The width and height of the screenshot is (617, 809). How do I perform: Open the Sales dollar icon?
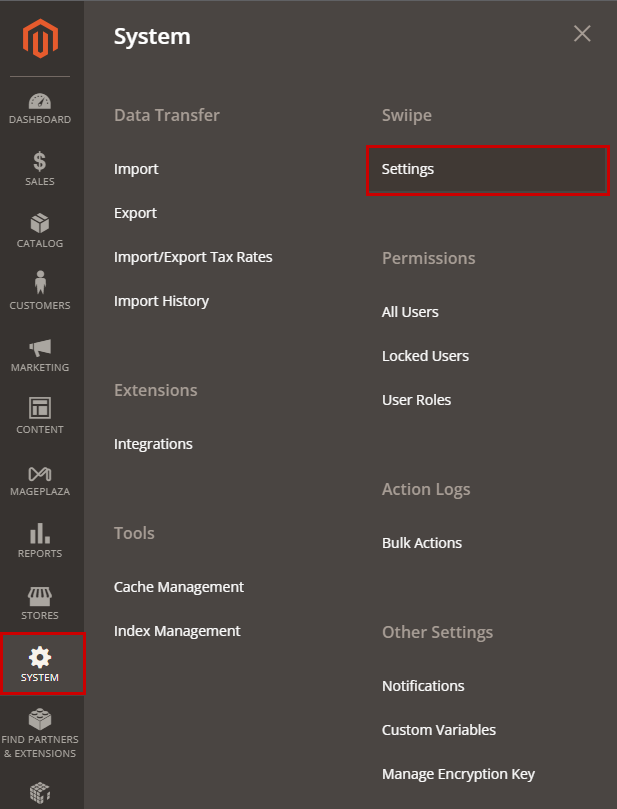pyautogui.click(x=40, y=162)
